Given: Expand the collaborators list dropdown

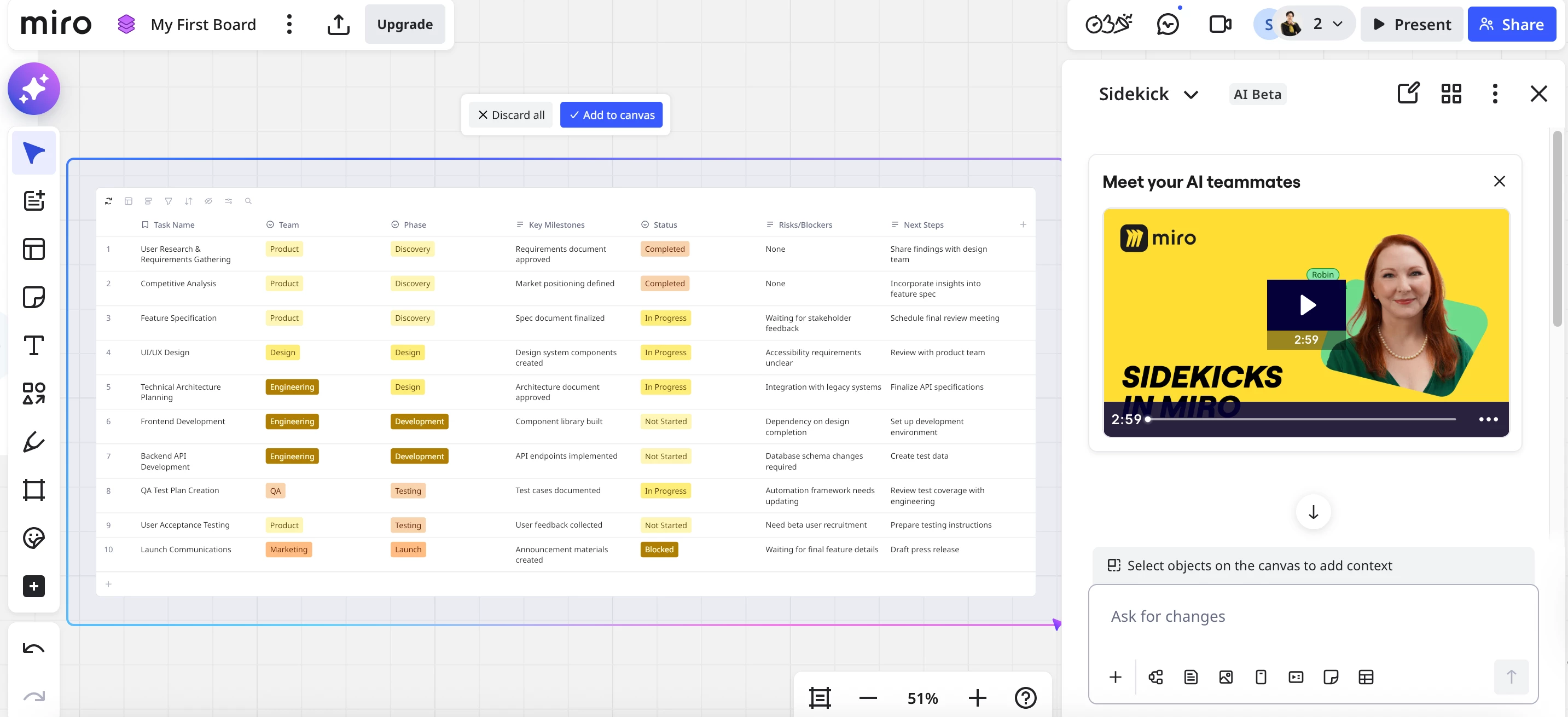Looking at the screenshot, I should tap(1337, 25).
